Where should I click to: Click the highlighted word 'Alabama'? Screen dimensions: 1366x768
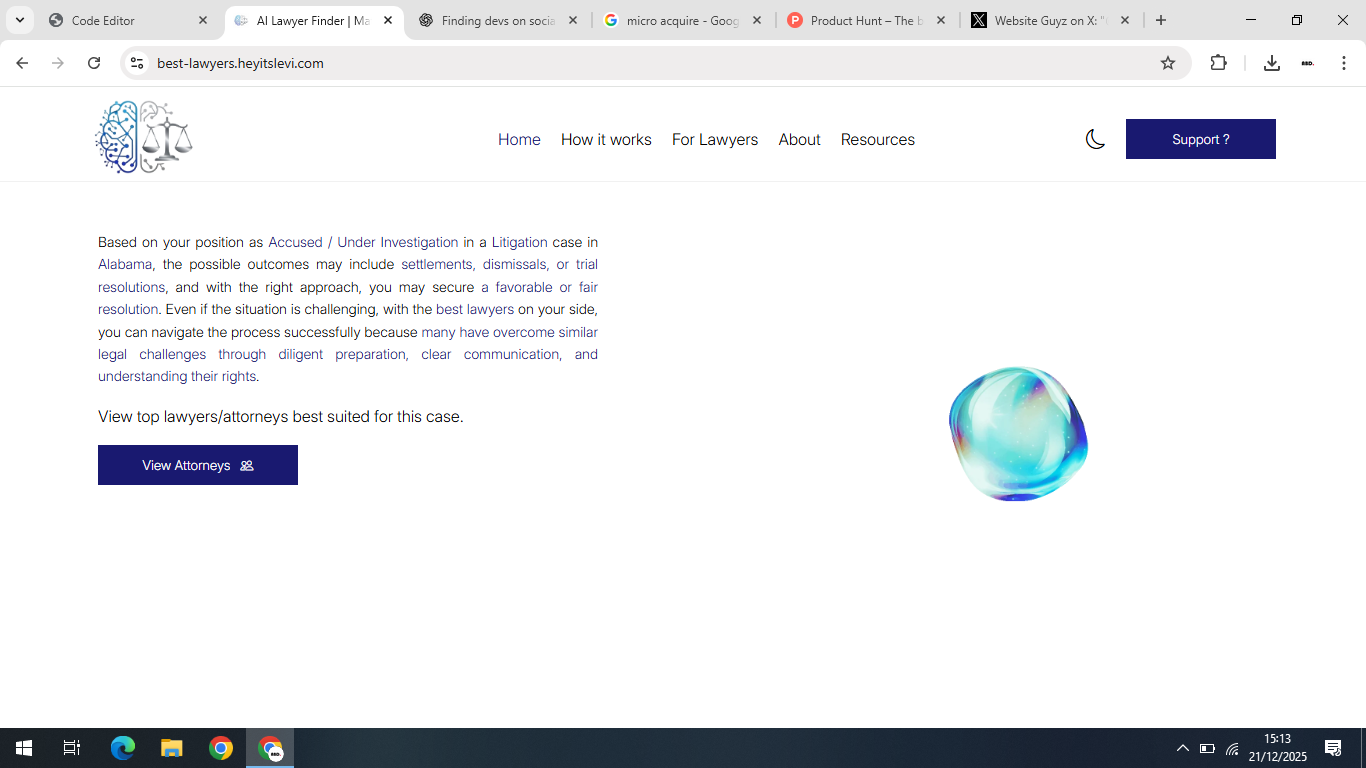click(125, 264)
